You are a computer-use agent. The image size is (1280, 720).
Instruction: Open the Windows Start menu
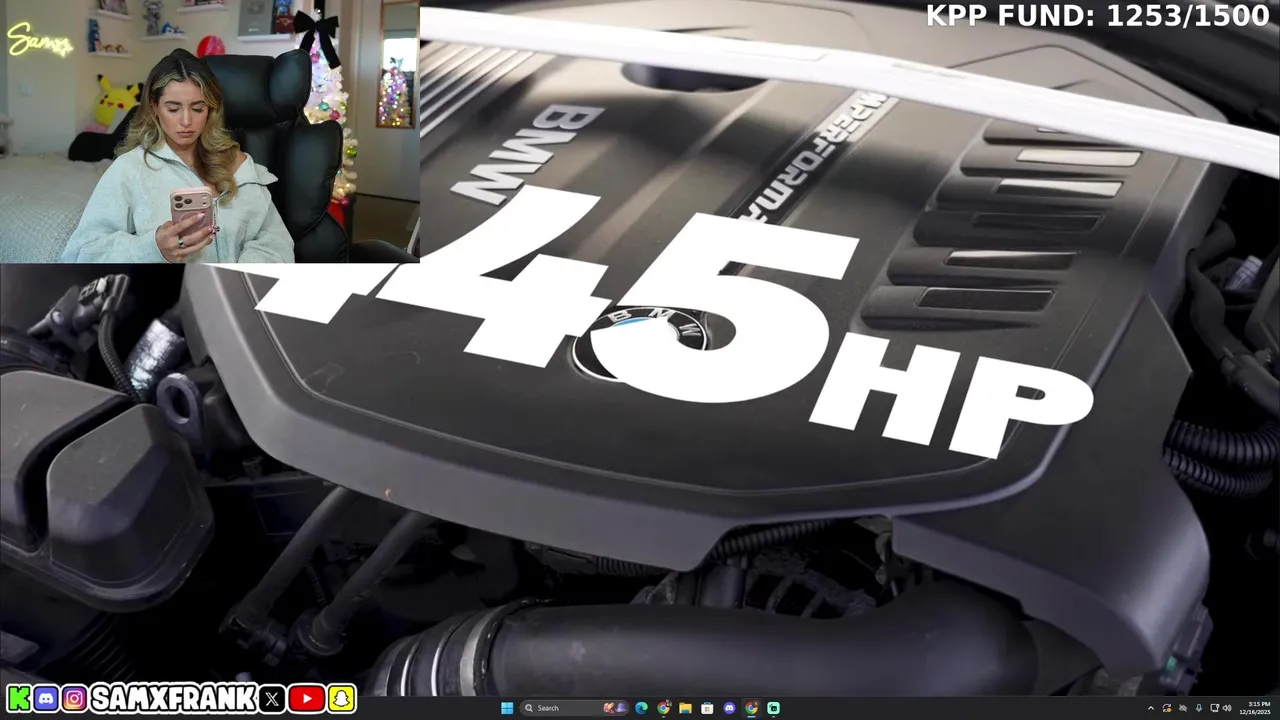[507, 708]
